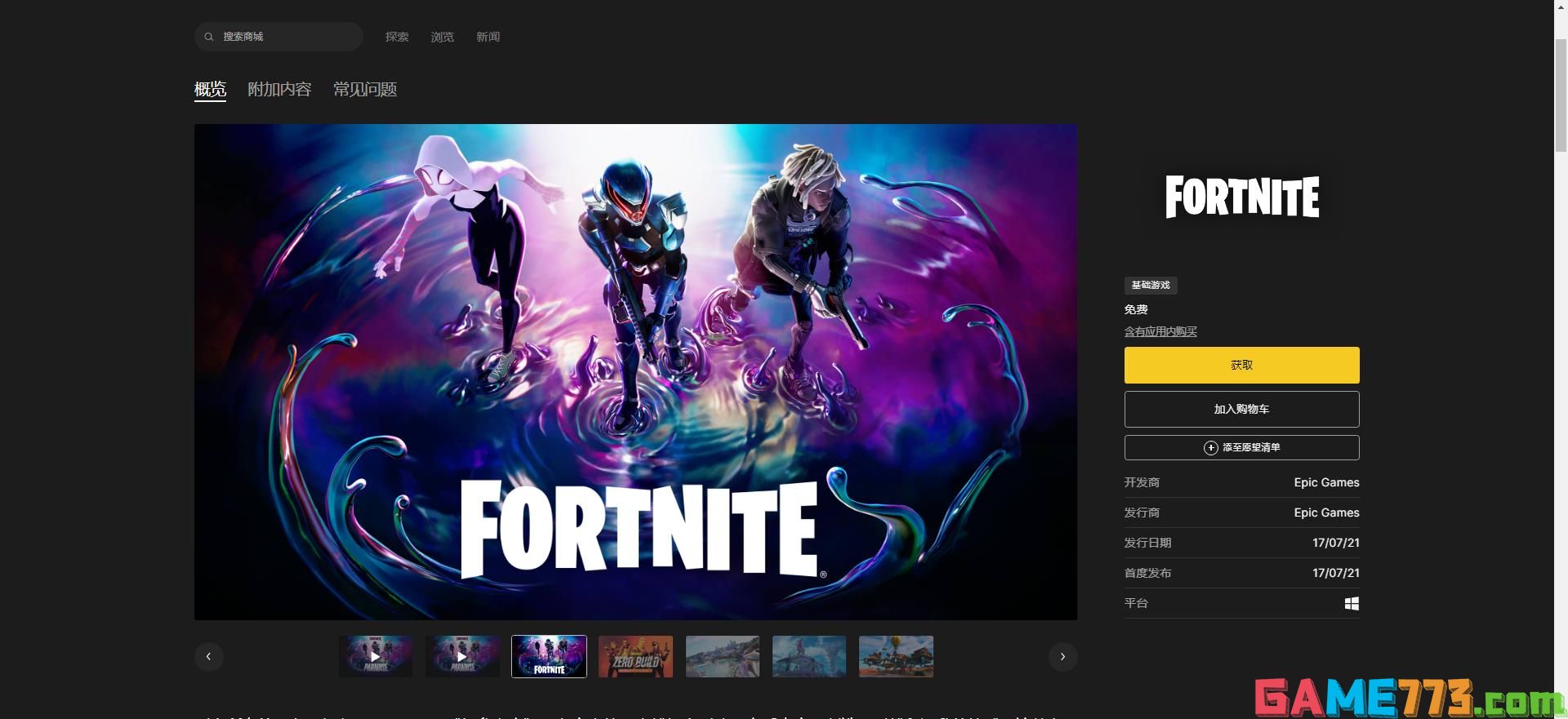Click the 首度发布 17/07/21 value

pos(1336,573)
